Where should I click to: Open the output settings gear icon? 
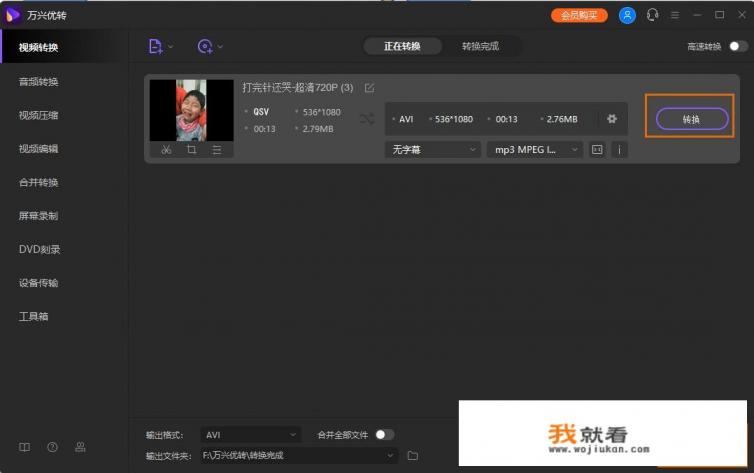[612, 119]
